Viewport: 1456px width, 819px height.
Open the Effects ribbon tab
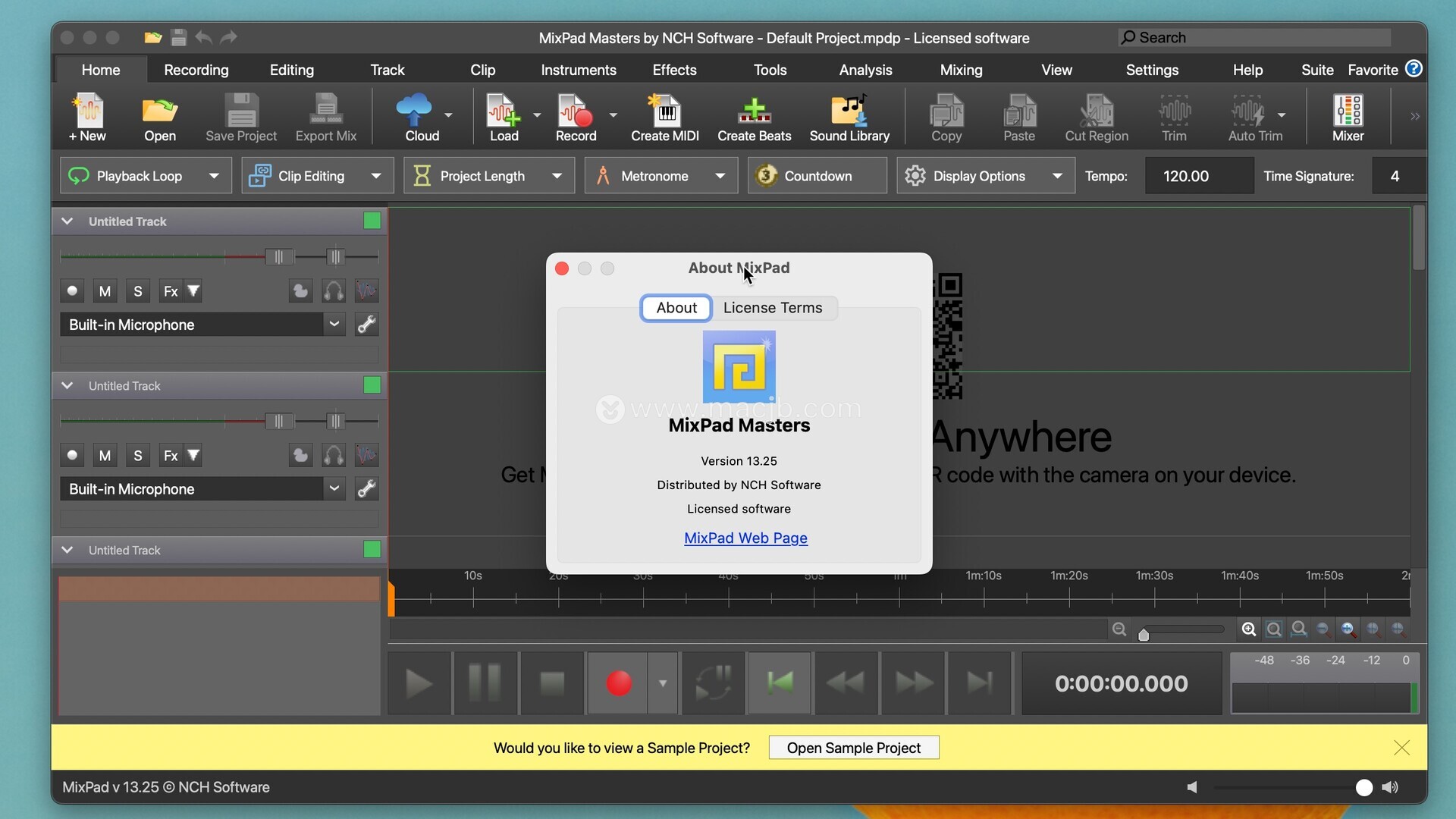(x=674, y=70)
